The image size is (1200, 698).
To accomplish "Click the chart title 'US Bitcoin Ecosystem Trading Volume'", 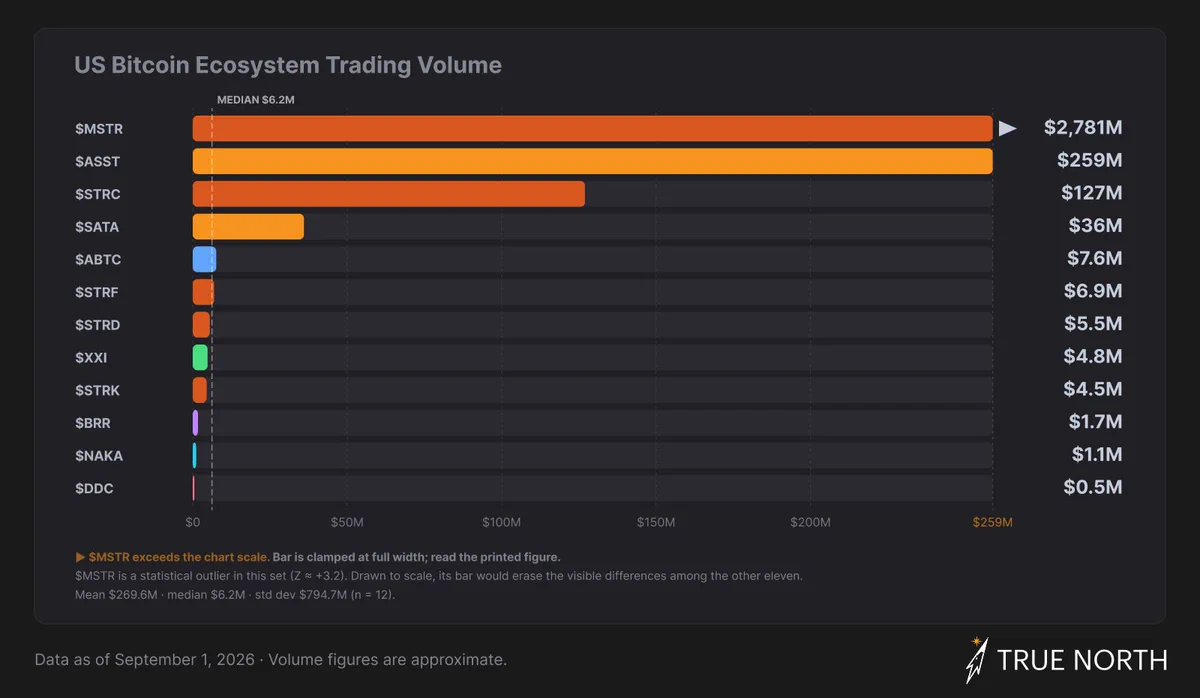I will pos(288,66).
